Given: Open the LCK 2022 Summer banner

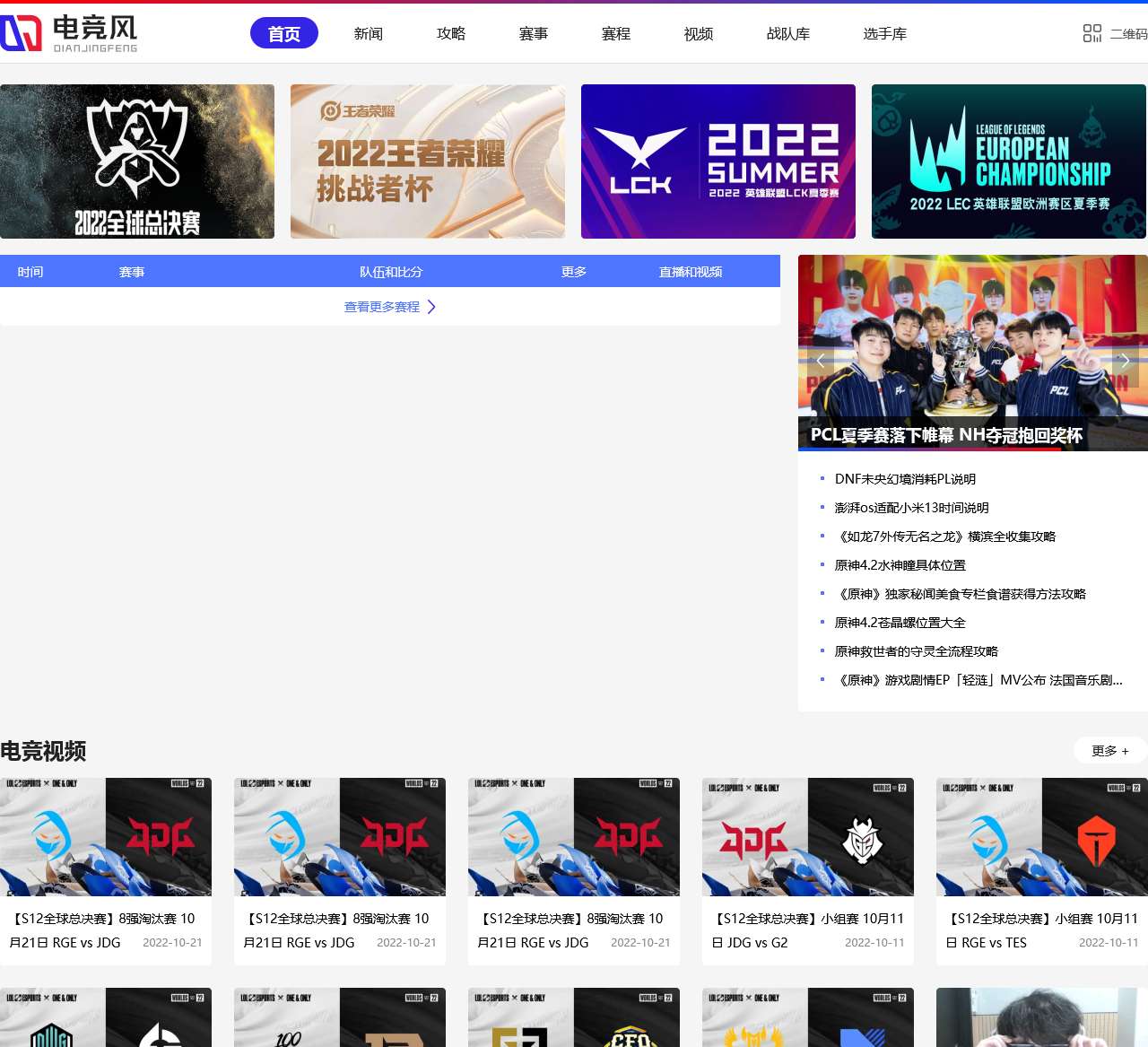Looking at the screenshot, I should pyautogui.click(x=718, y=161).
